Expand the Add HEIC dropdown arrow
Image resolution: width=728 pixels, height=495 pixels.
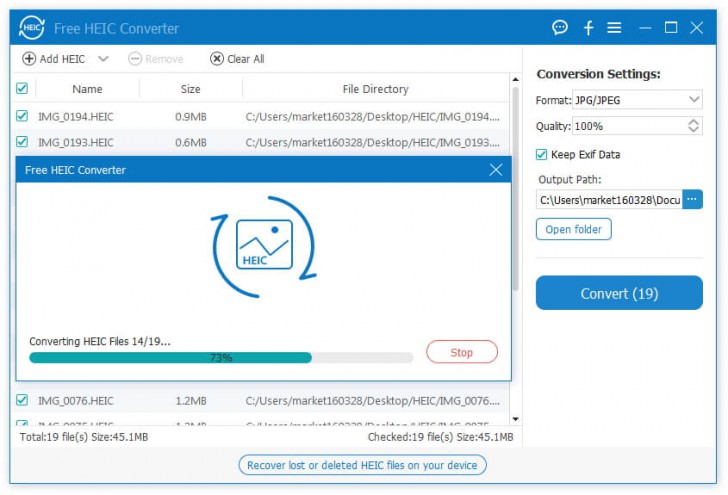coord(103,59)
